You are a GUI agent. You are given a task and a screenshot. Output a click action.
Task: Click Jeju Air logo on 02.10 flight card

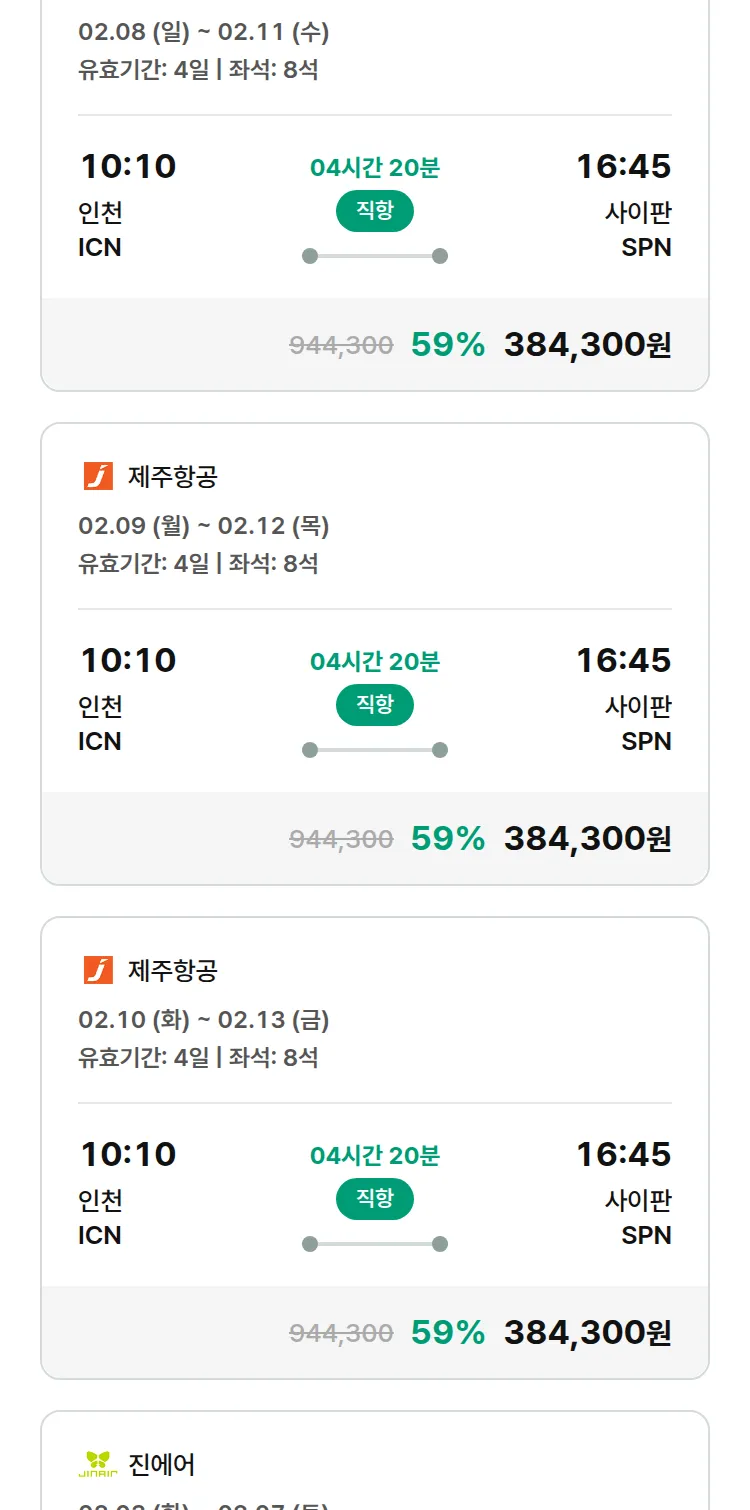98,970
